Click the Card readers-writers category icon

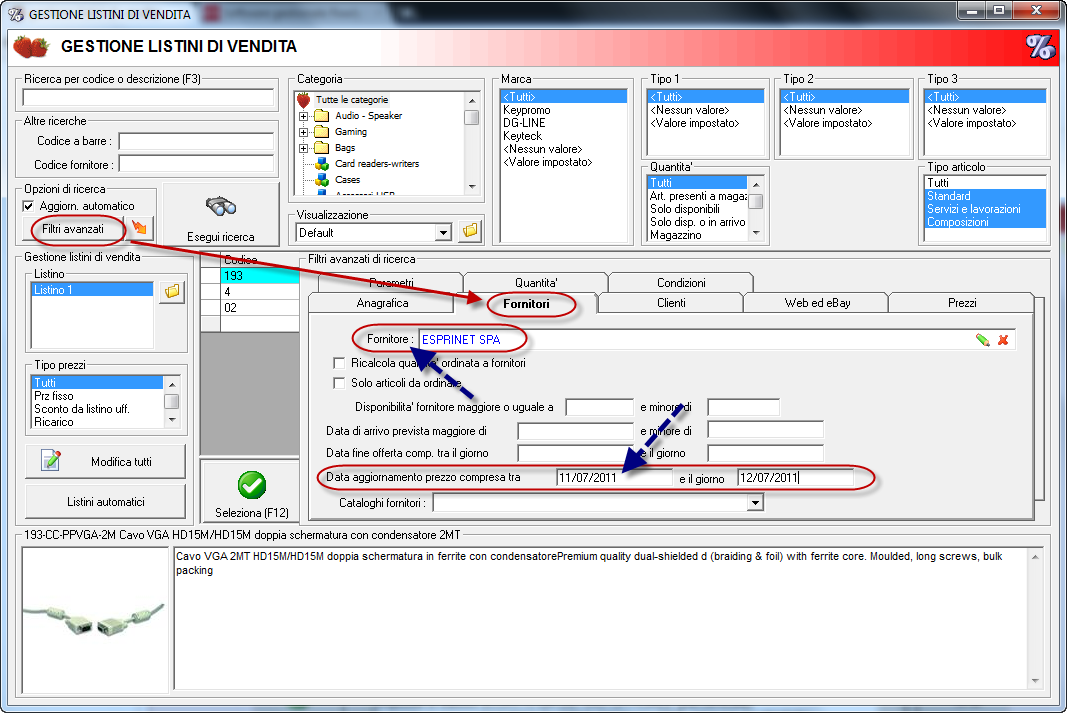tap(322, 164)
